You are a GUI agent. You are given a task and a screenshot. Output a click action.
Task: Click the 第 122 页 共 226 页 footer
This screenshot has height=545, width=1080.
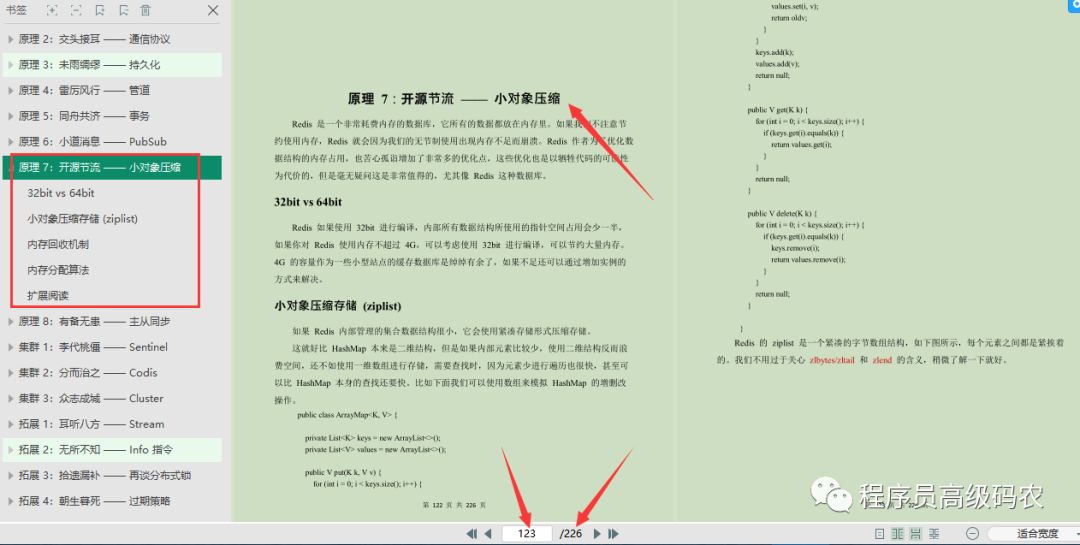point(454,505)
